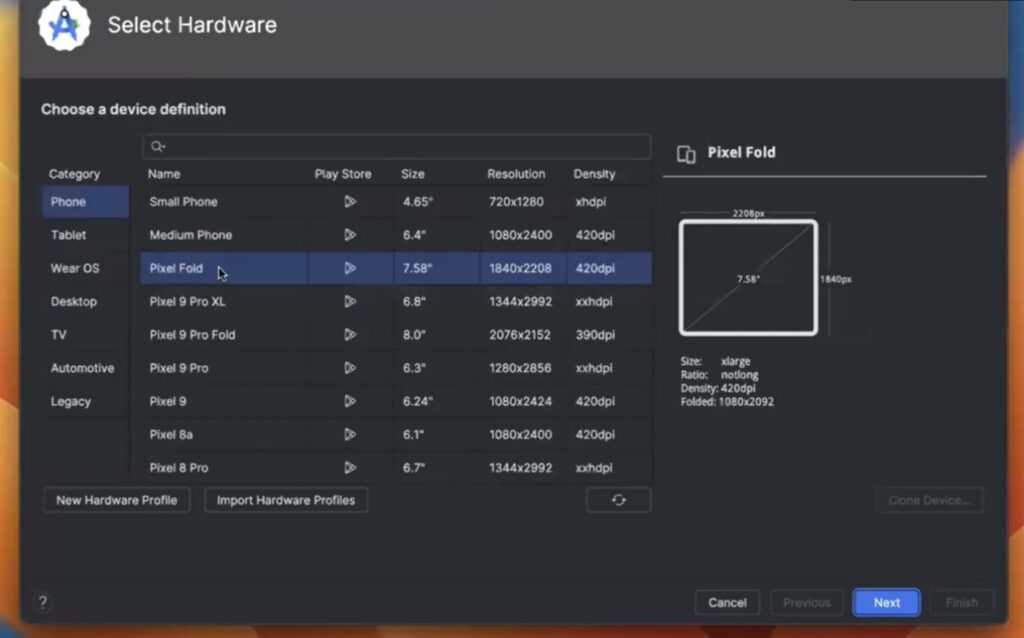Create a New Hardware Profile
The image size is (1024, 638).
[116, 499]
